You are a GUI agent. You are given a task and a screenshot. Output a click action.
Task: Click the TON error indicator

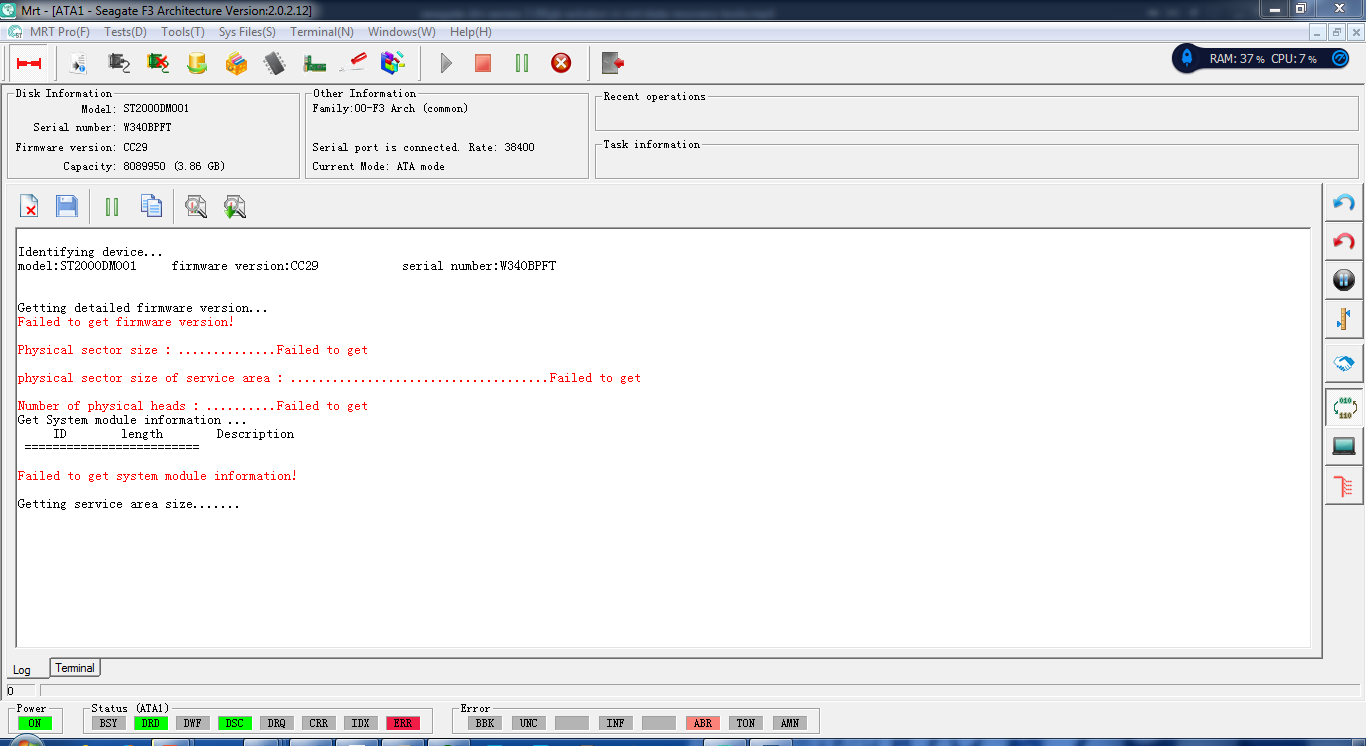746,723
